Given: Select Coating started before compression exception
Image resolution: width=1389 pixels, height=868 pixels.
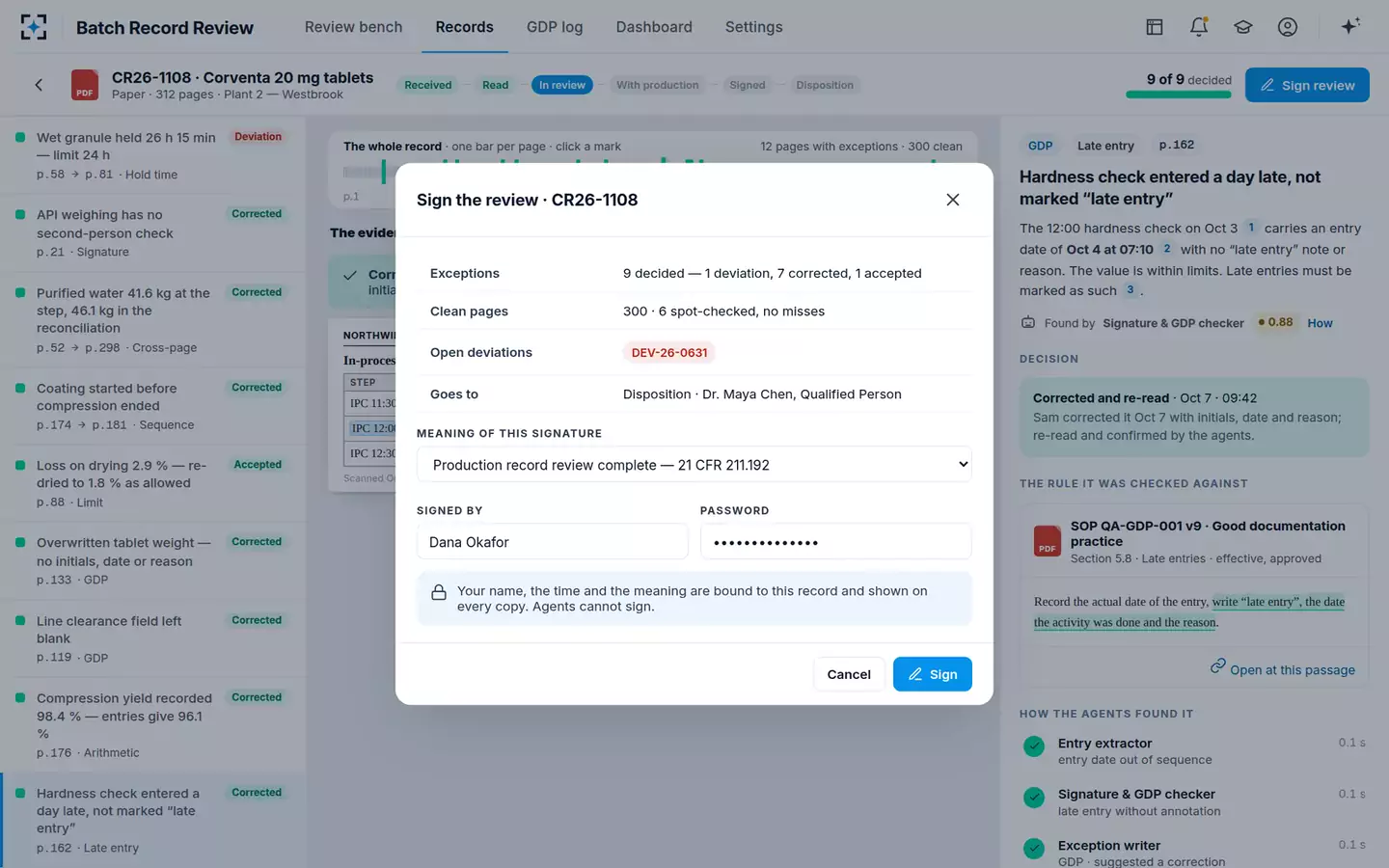Looking at the screenshot, I should (x=154, y=406).
